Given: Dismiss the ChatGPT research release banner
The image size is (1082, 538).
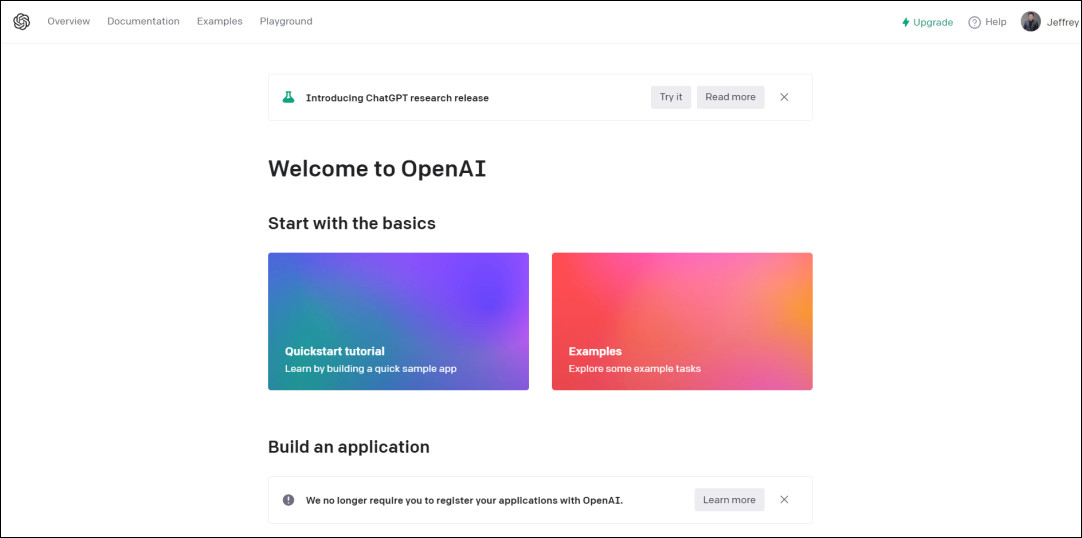Looking at the screenshot, I should (x=784, y=97).
